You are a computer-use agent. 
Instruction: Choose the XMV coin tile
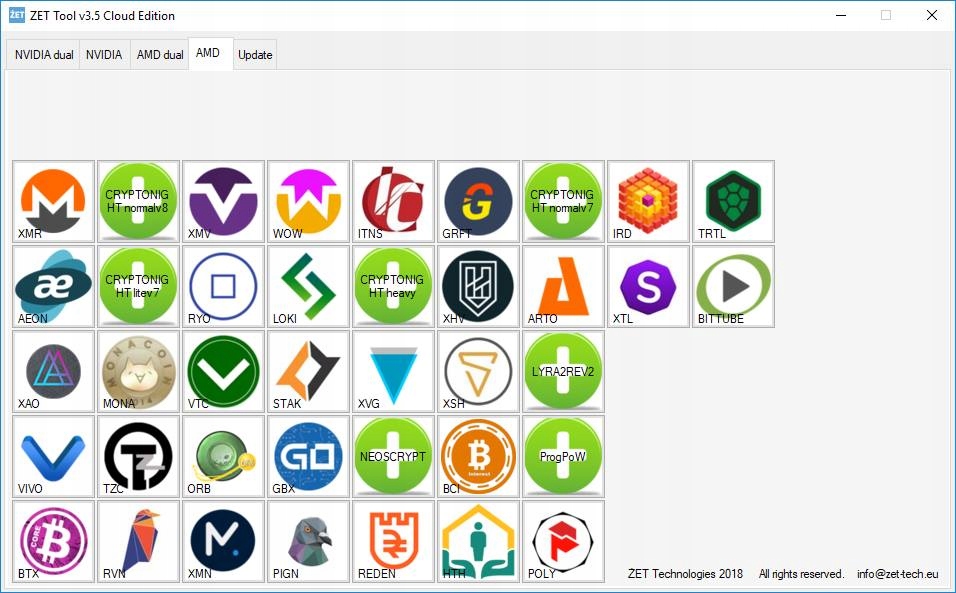pyautogui.click(x=223, y=202)
